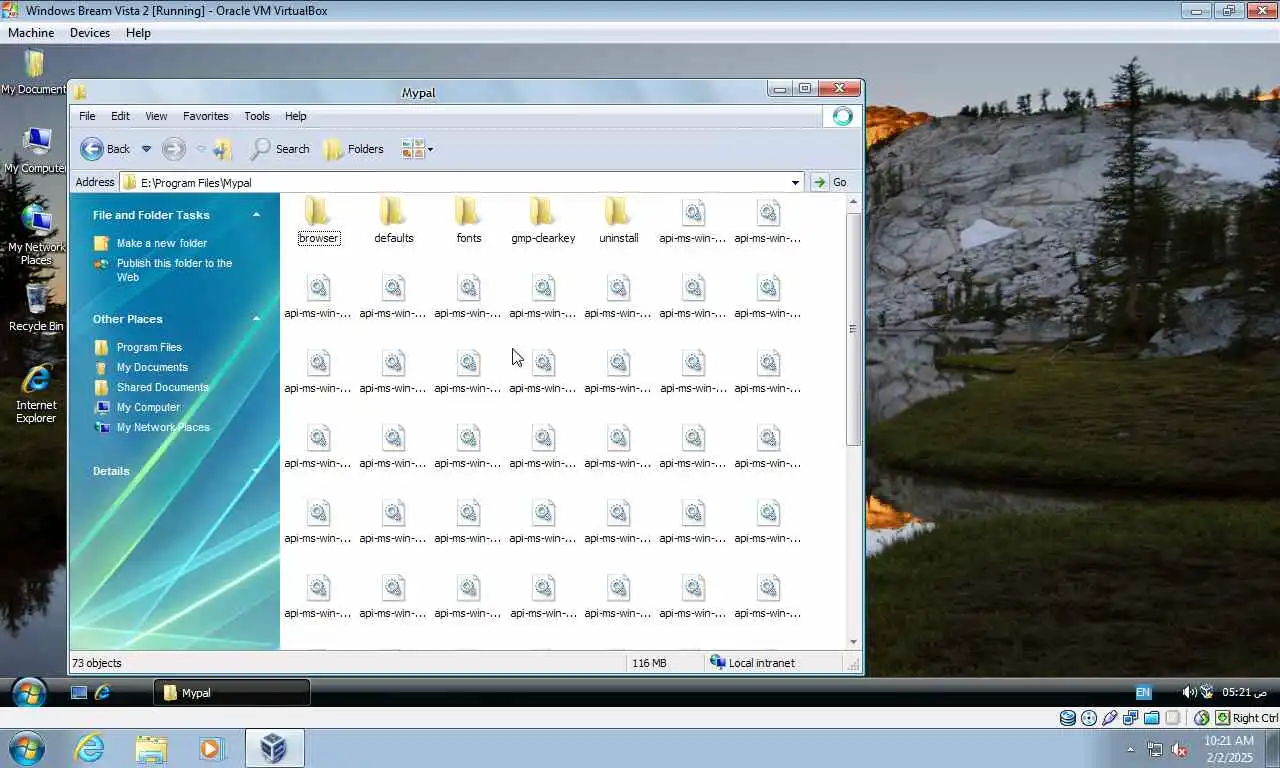
Task: Show hidden host tray icons arrow
Action: point(1131,749)
